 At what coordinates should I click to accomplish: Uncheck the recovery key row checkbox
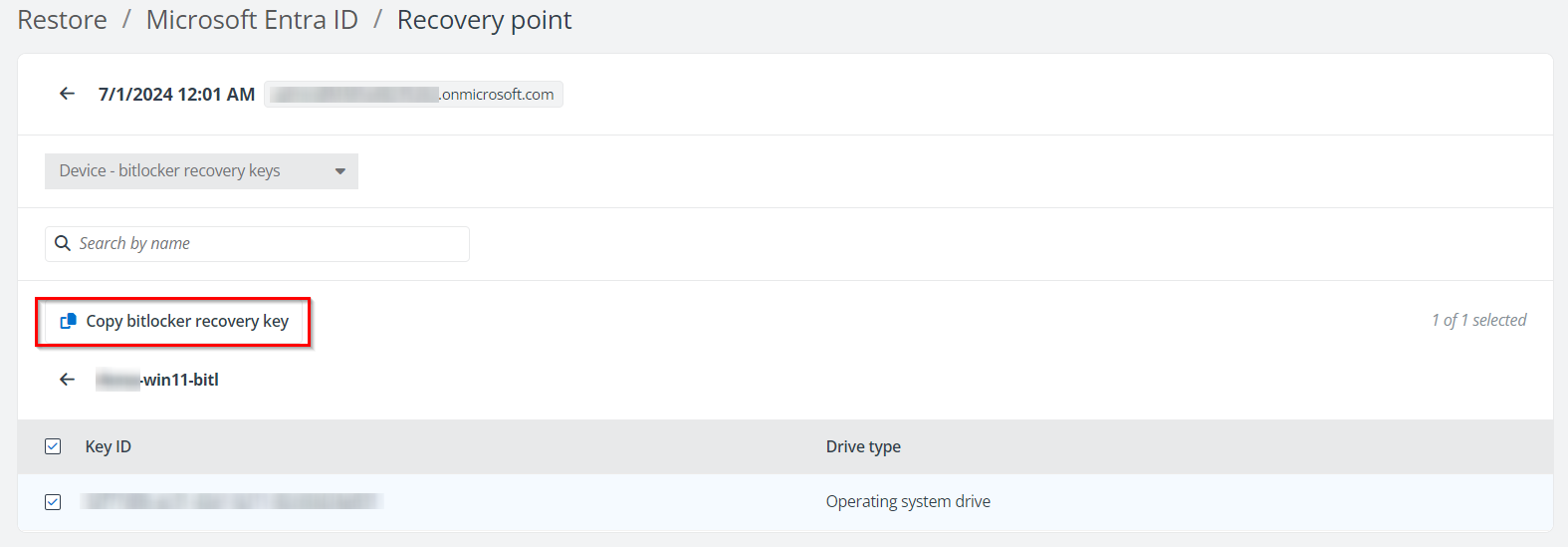point(53,502)
